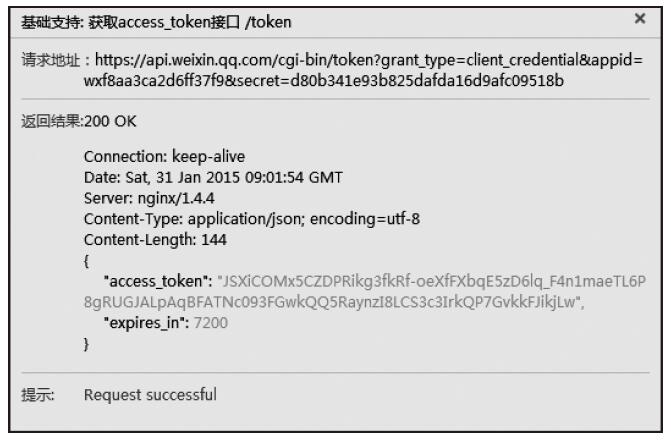Click the Content-Length: 144 line
The image size is (671, 441).
pyautogui.click(x=155, y=240)
